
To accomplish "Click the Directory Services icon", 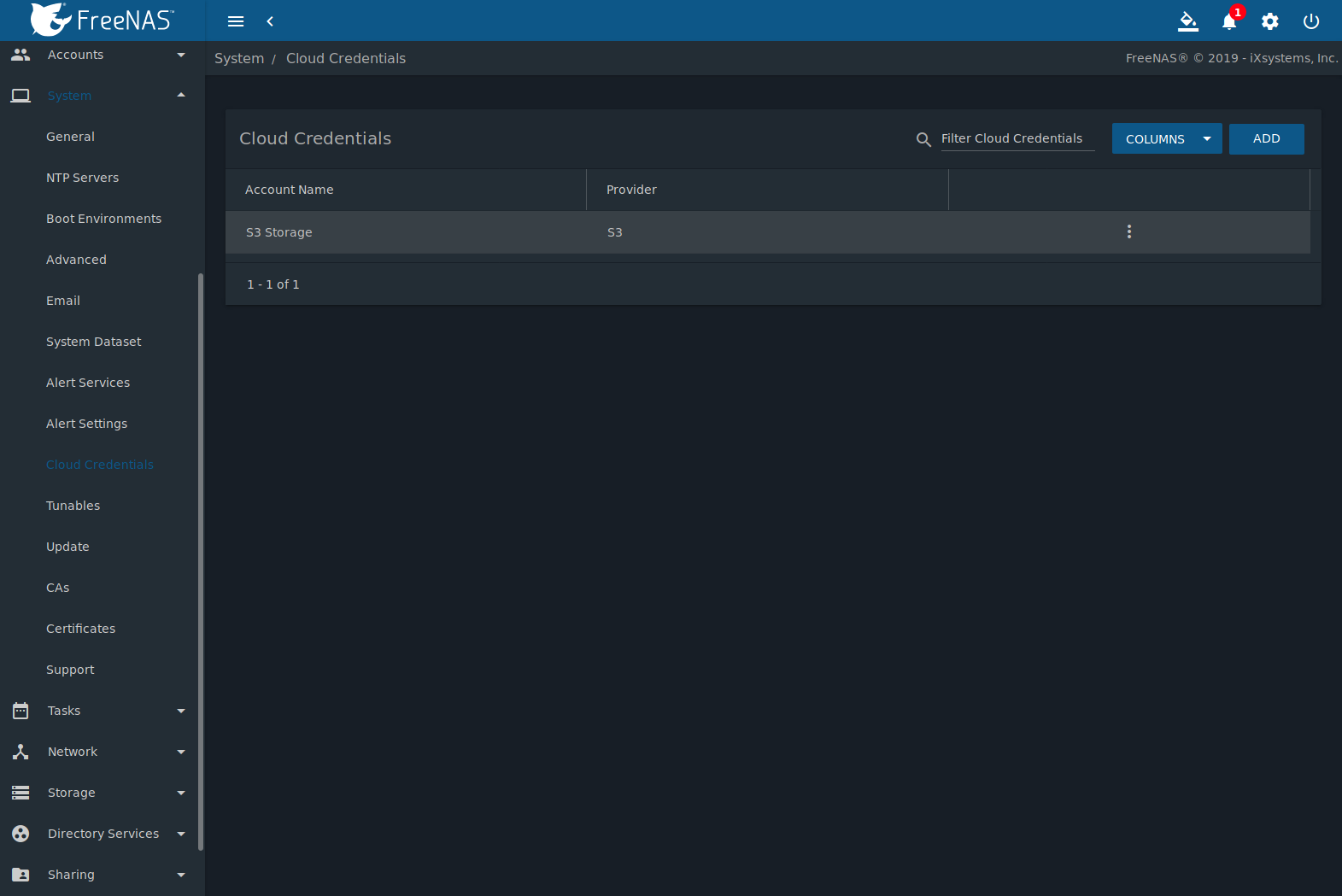I will 21,834.
